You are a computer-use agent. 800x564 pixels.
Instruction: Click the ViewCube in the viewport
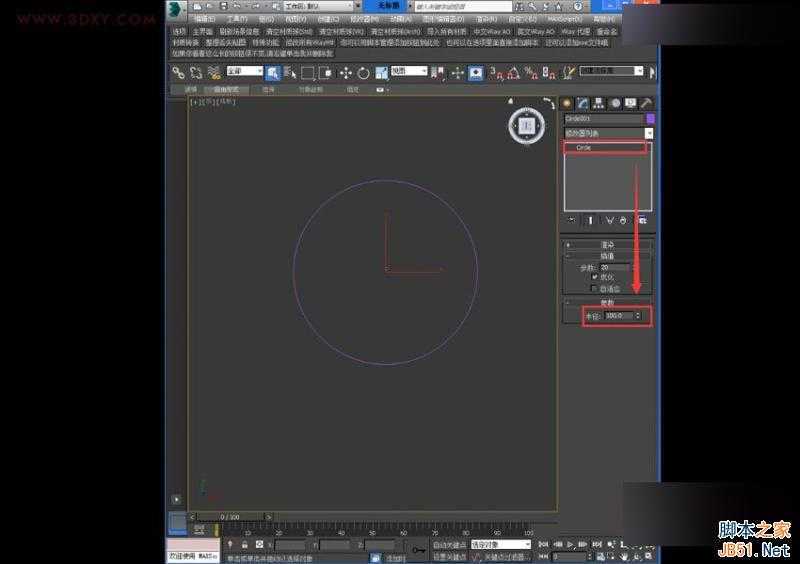click(x=527, y=125)
